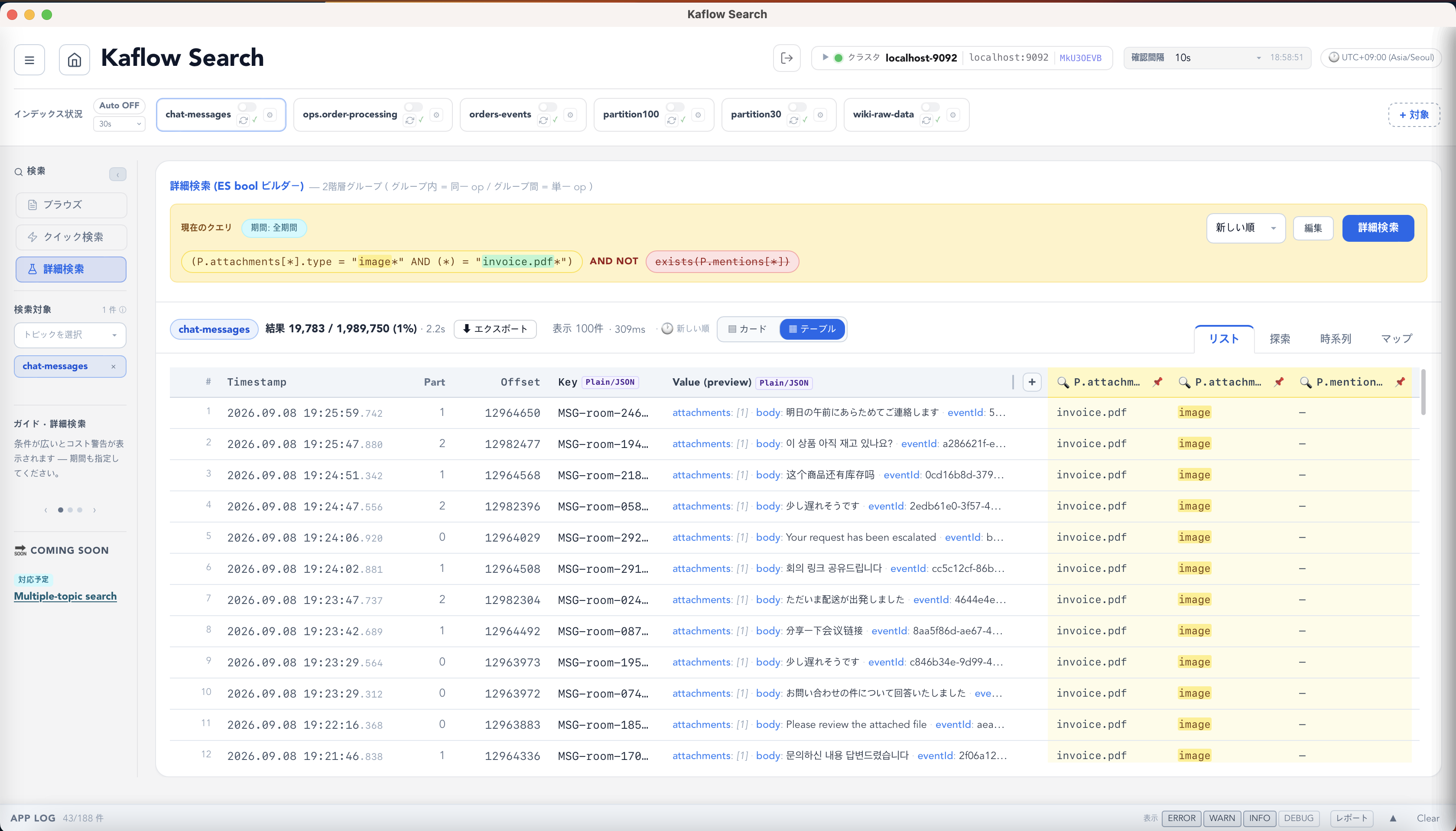Refresh the chat-messages index

(243, 120)
